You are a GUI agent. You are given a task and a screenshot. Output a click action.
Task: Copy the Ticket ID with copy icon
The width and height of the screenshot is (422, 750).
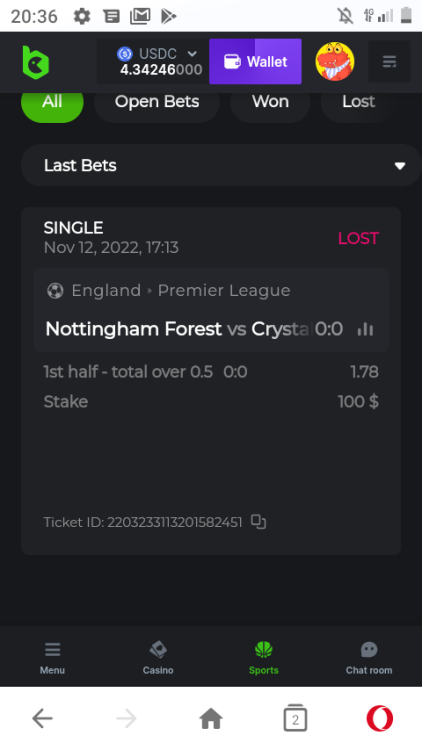click(x=258, y=522)
